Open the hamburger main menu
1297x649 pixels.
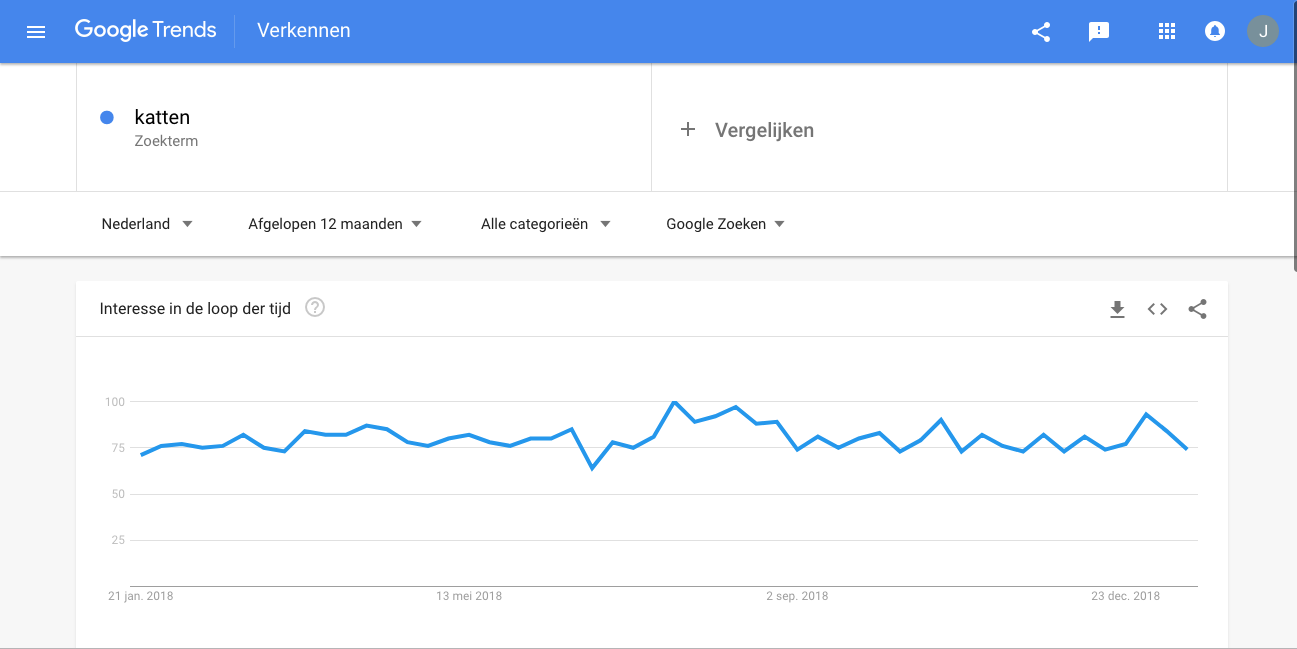coord(36,31)
